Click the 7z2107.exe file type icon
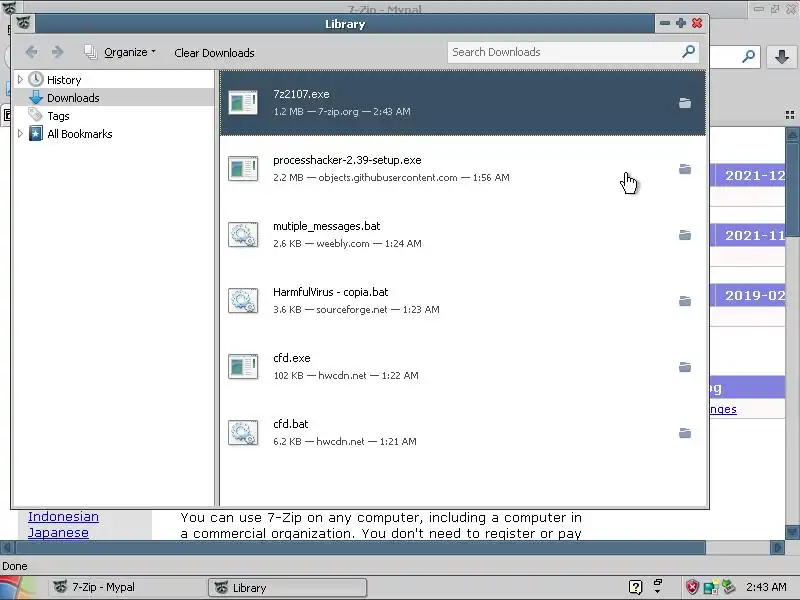 click(x=243, y=103)
